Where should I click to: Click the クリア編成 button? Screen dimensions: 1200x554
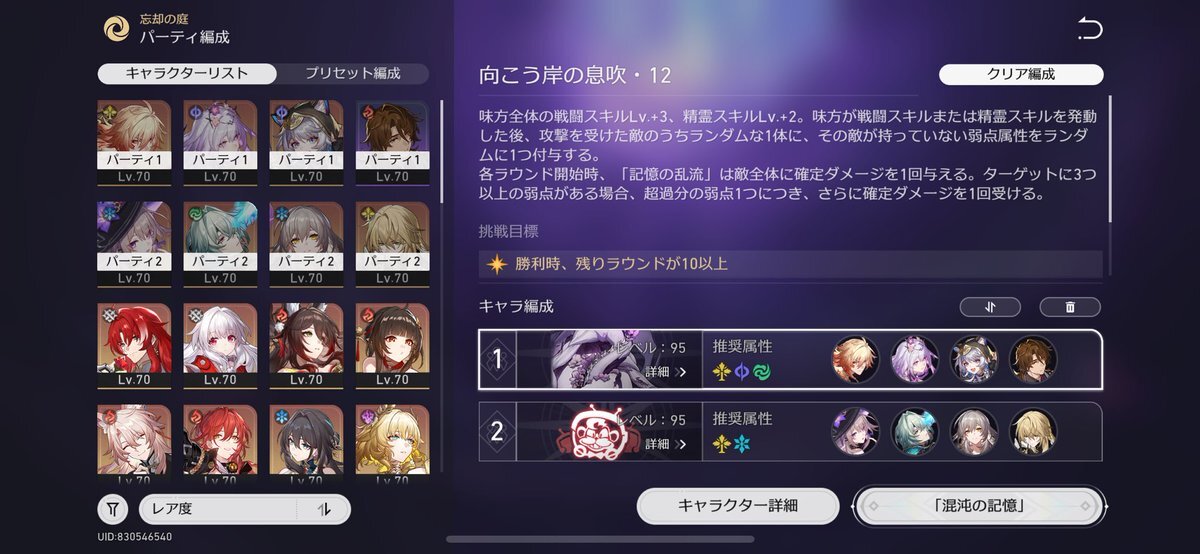click(1021, 74)
